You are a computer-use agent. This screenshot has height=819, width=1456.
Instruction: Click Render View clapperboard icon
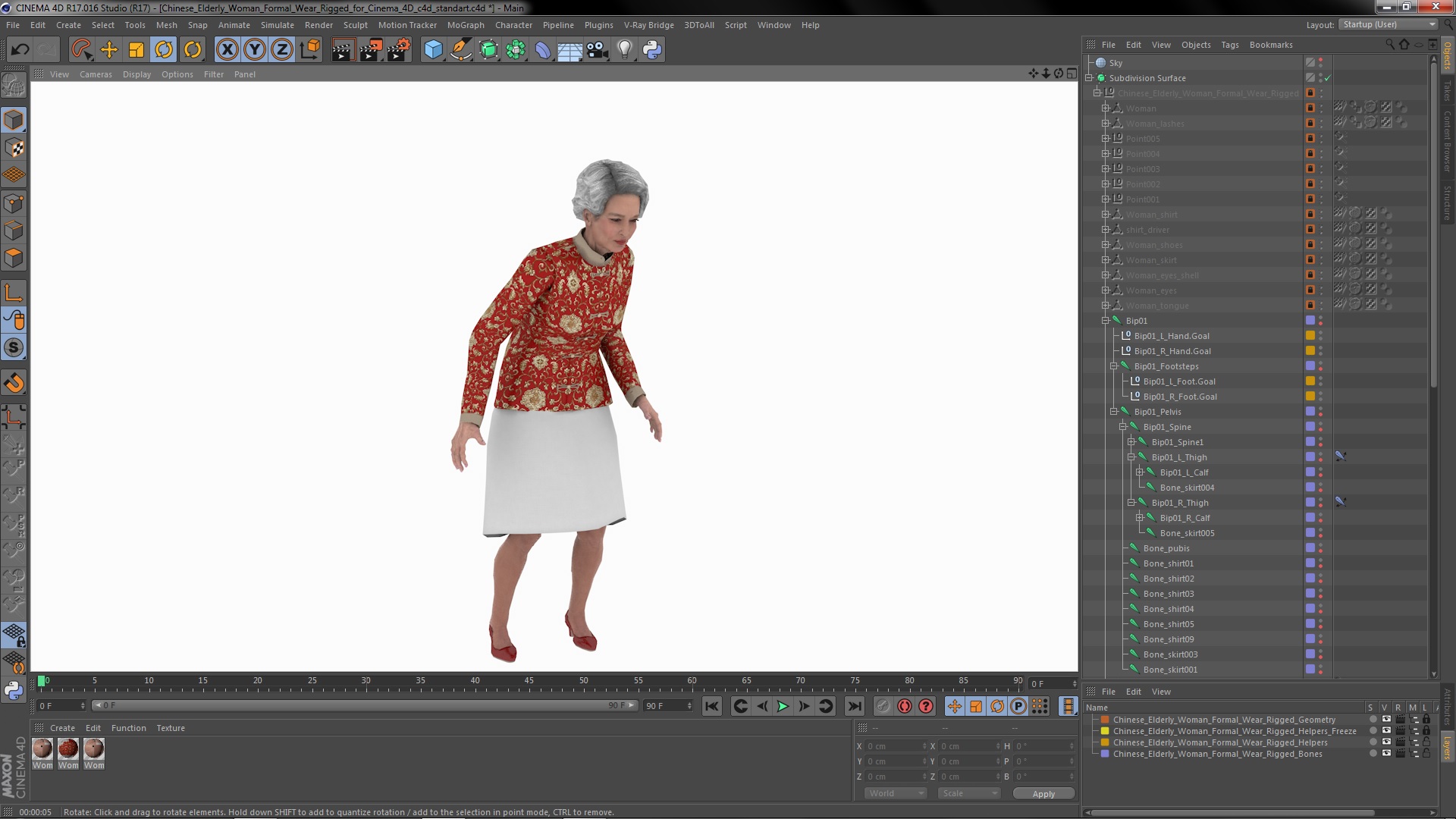click(343, 50)
